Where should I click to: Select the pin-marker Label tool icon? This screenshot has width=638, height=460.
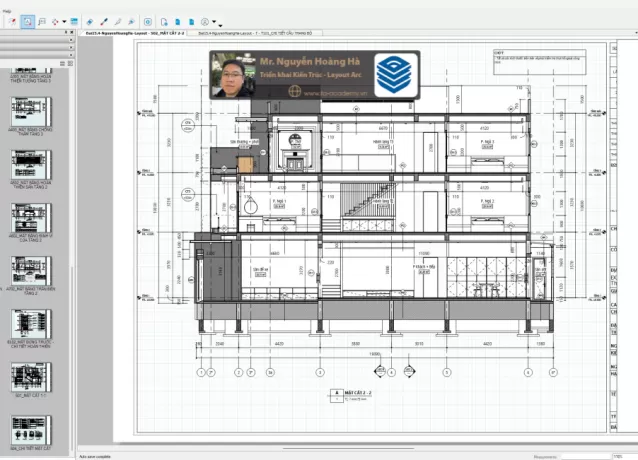pyautogui.click(x=12, y=22)
